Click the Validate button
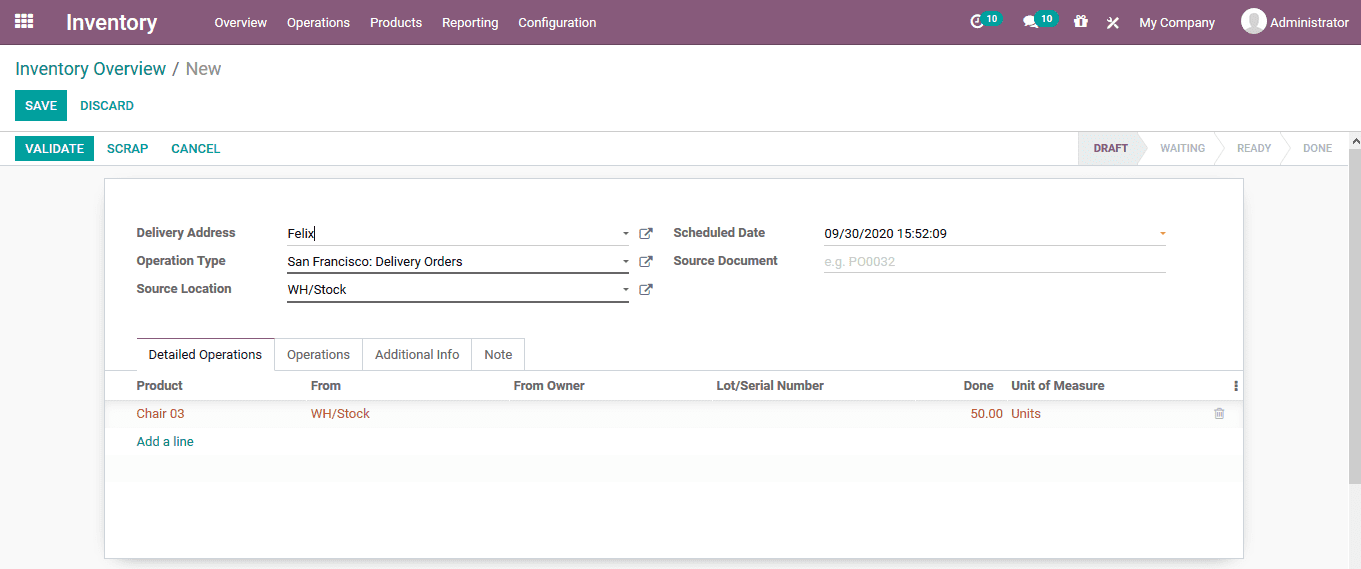Image resolution: width=1361 pixels, height=569 pixels. pyautogui.click(x=54, y=148)
